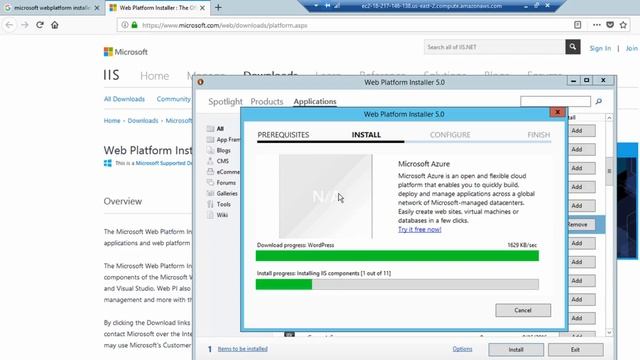Image resolution: width=640 pixels, height=360 pixels.
Task: Reload the page with the refresh icon
Action: tap(40, 25)
